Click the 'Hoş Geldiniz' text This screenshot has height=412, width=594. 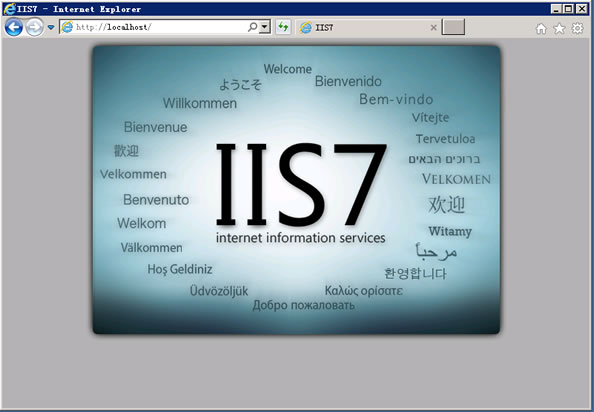180,269
